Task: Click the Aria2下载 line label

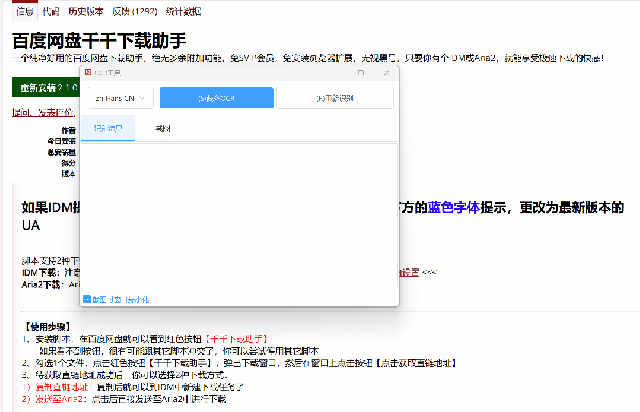Action: click(x=42, y=284)
